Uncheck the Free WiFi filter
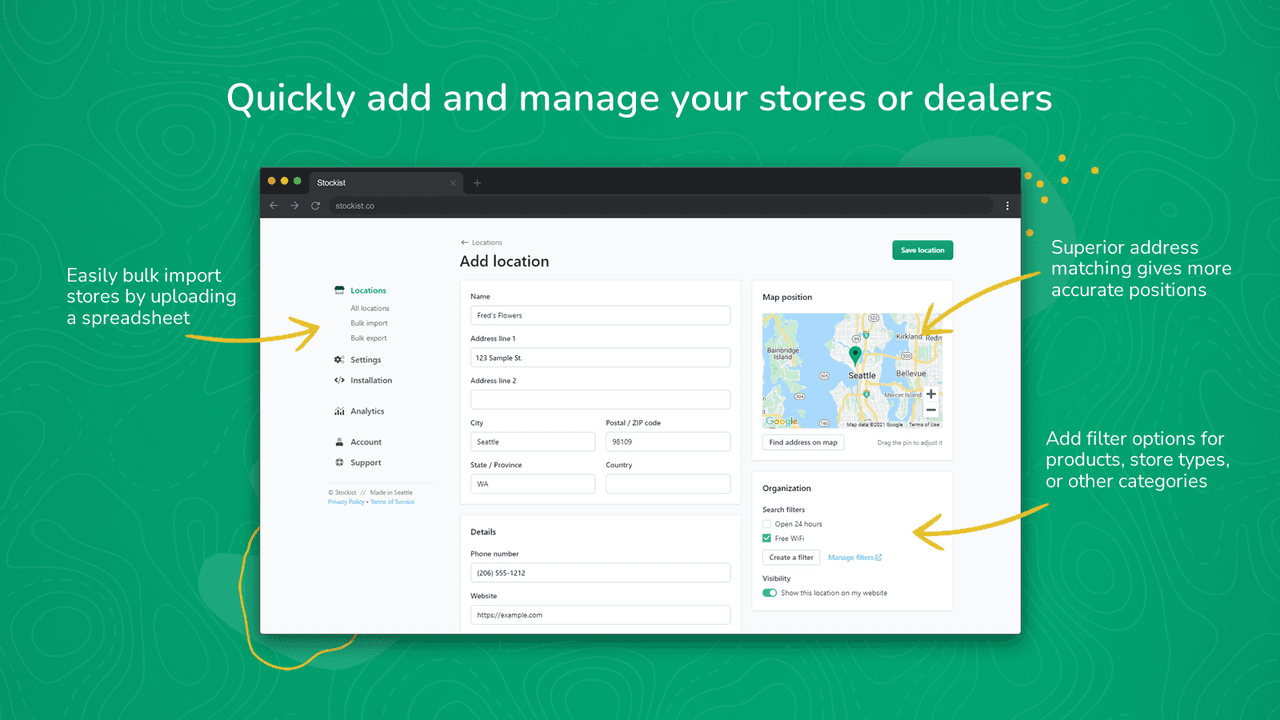 coord(767,538)
